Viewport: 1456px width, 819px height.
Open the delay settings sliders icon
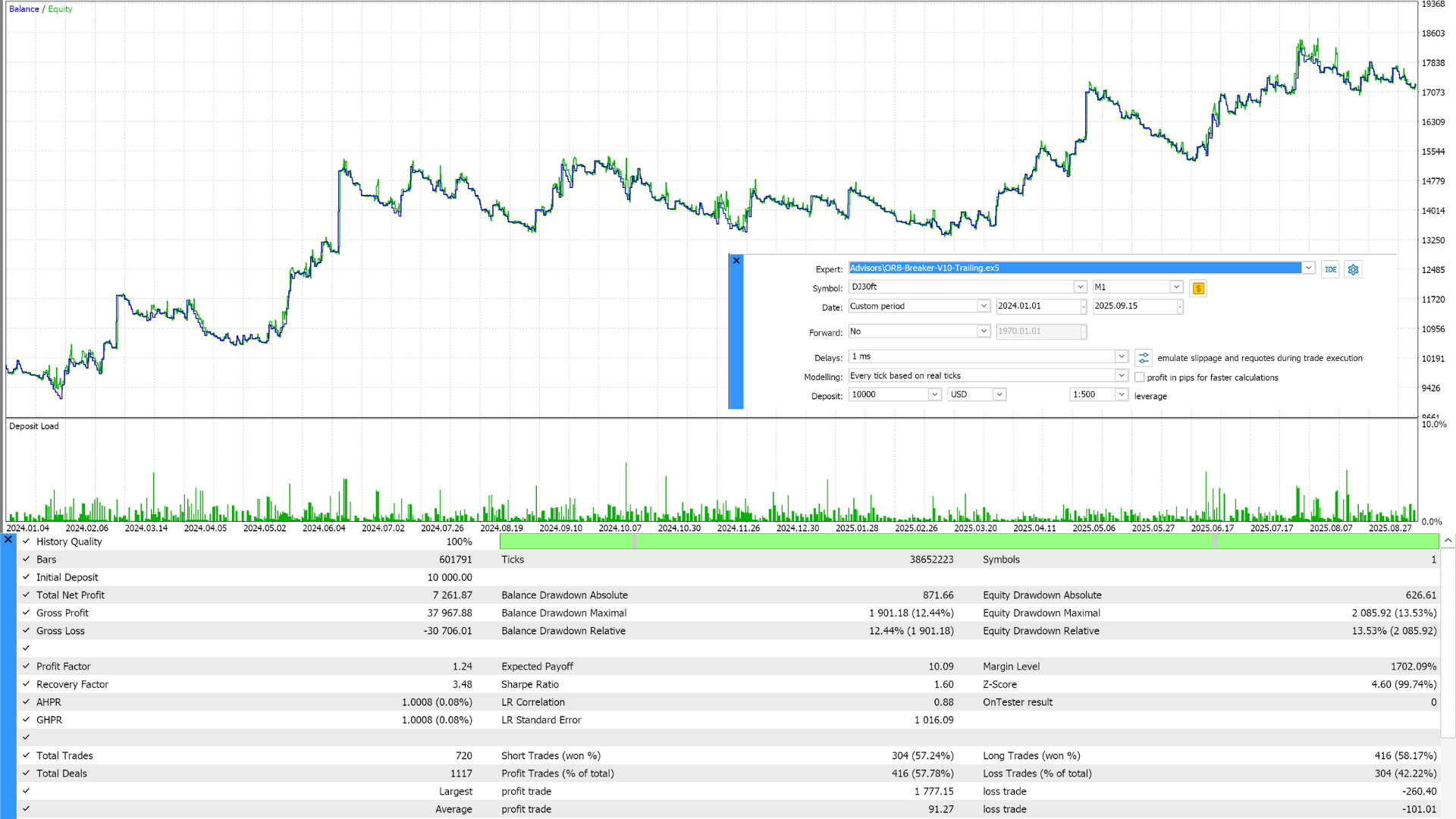[1144, 358]
